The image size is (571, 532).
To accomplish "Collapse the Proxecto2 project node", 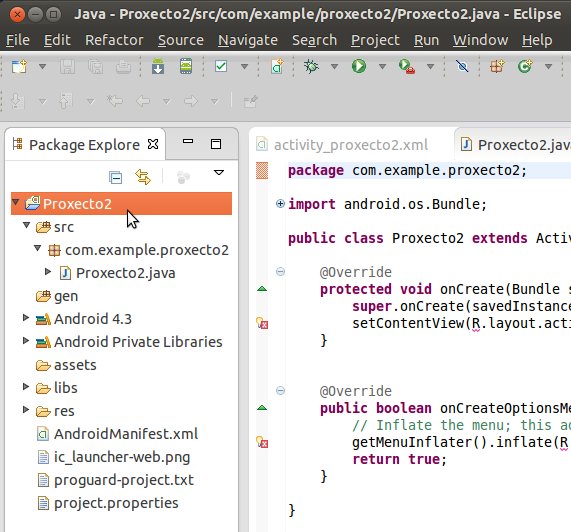I will [x=16, y=202].
